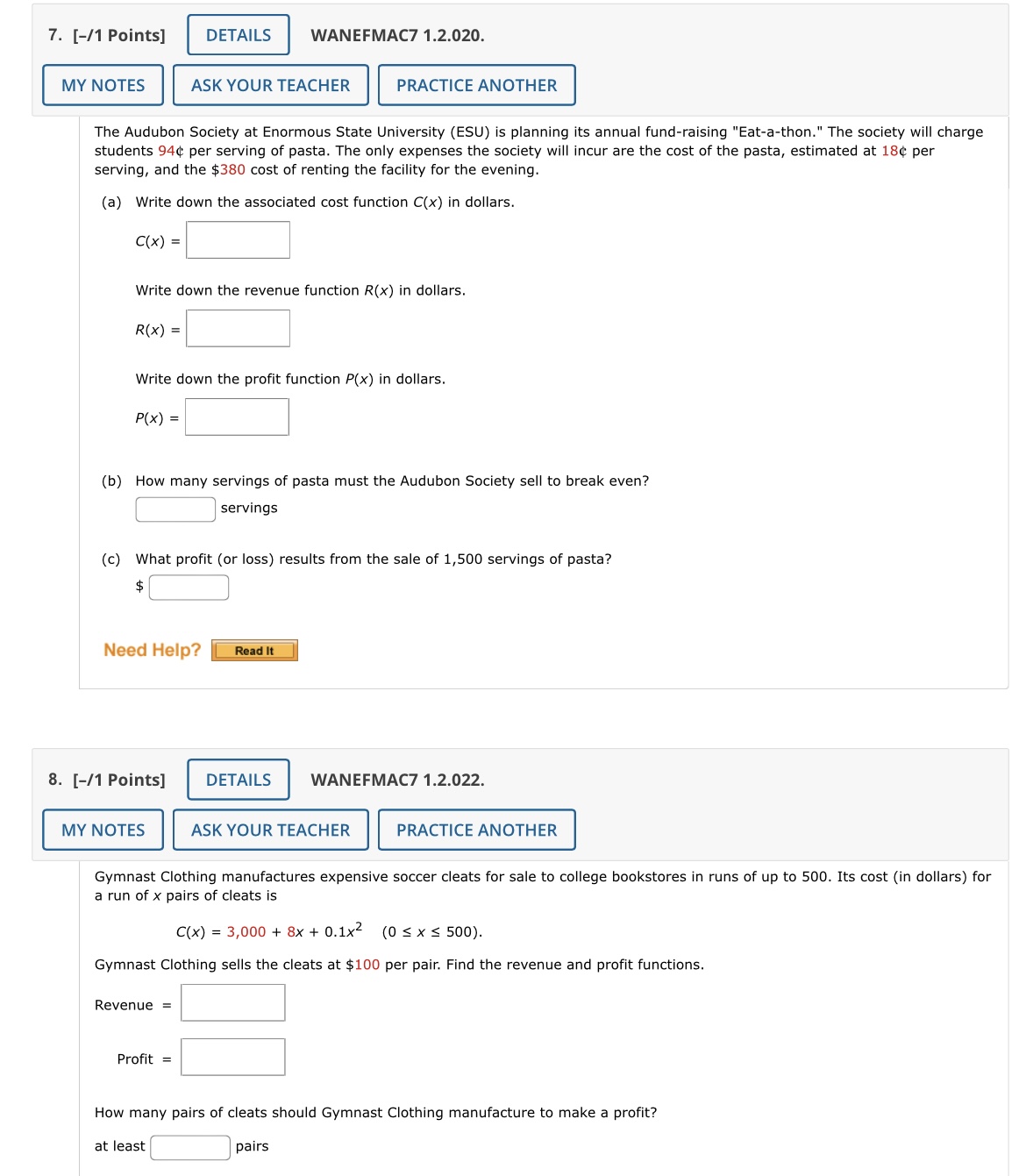Open ASK YOUR TEACHER for question 8
The height and width of the screenshot is (1176, 1026).
[270, 830]
